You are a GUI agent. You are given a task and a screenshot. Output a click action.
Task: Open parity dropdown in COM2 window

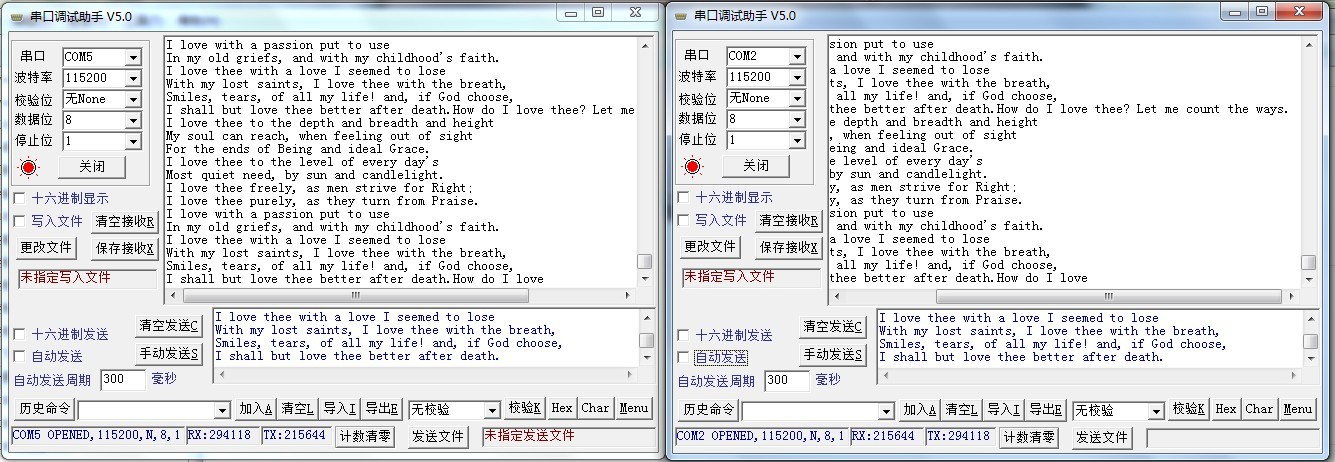(797, 98)
